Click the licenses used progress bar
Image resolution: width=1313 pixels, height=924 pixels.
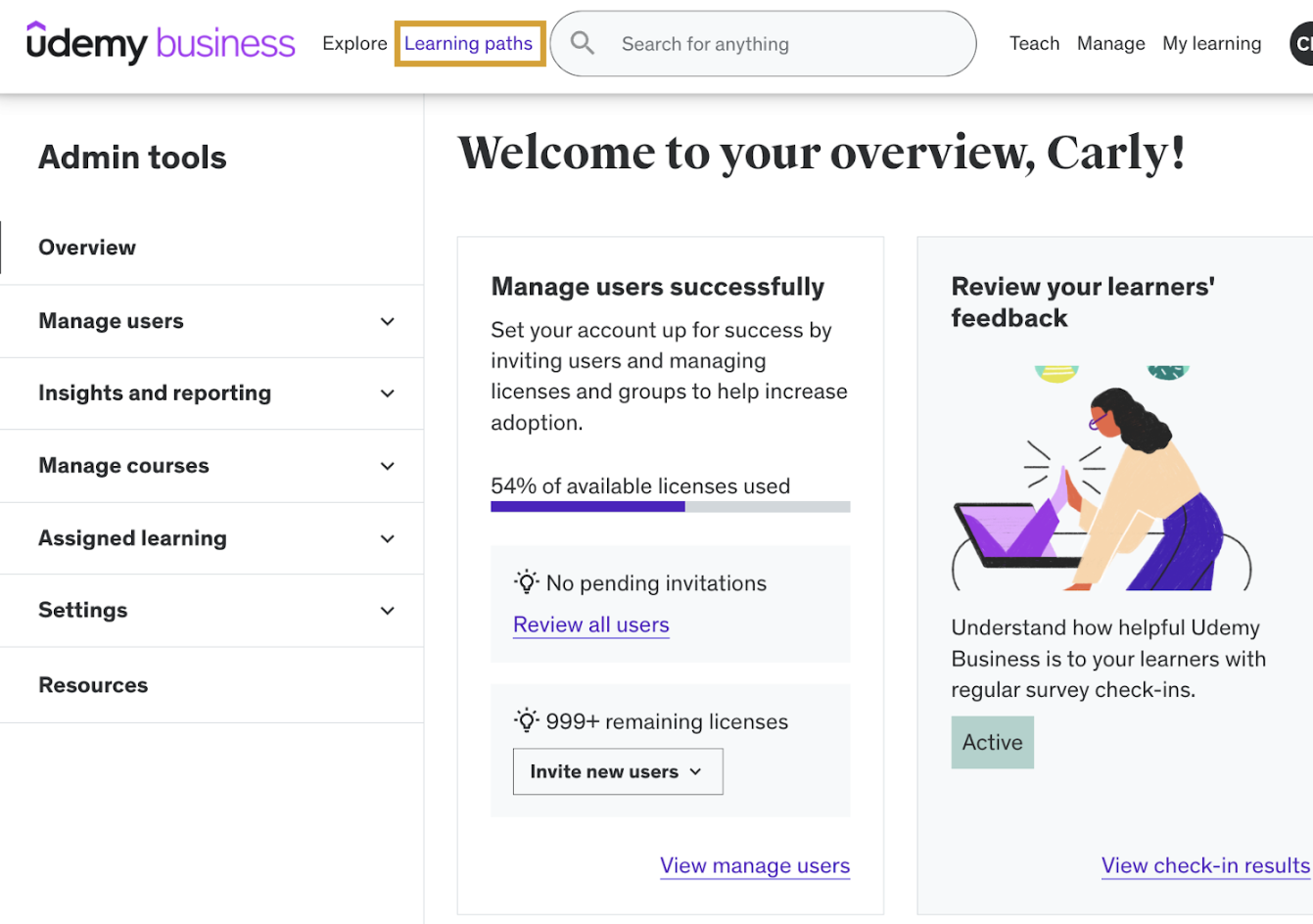(x=670, y=506)
